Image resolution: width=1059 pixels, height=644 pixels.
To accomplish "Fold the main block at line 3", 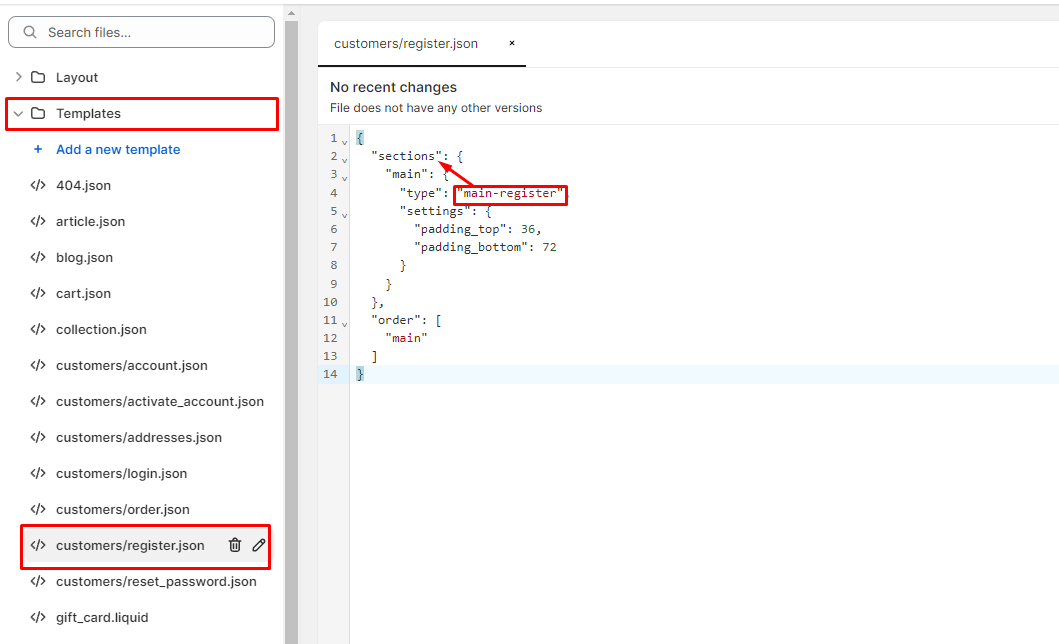I will [344, 178].
